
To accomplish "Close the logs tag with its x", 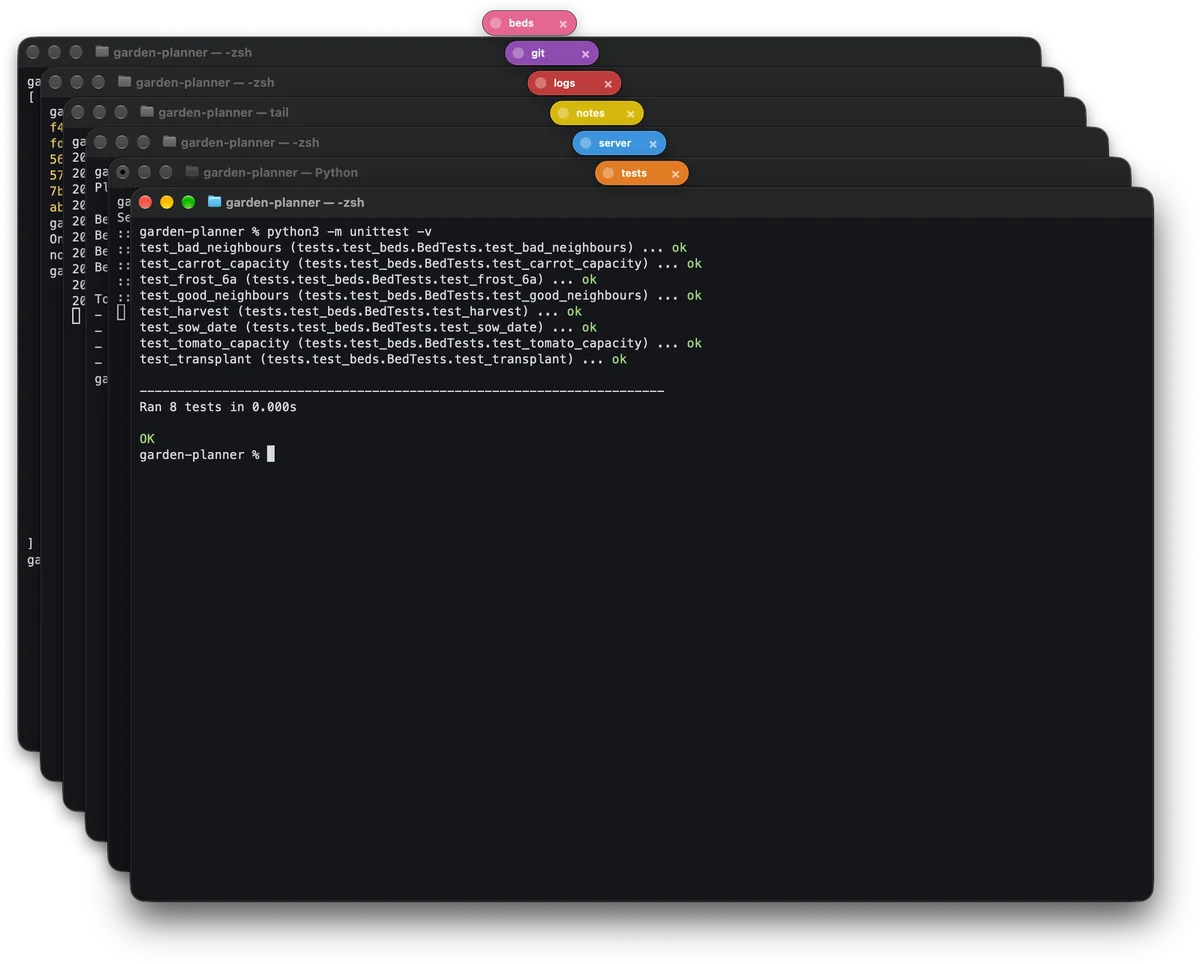I will click(x=608, y=84).
